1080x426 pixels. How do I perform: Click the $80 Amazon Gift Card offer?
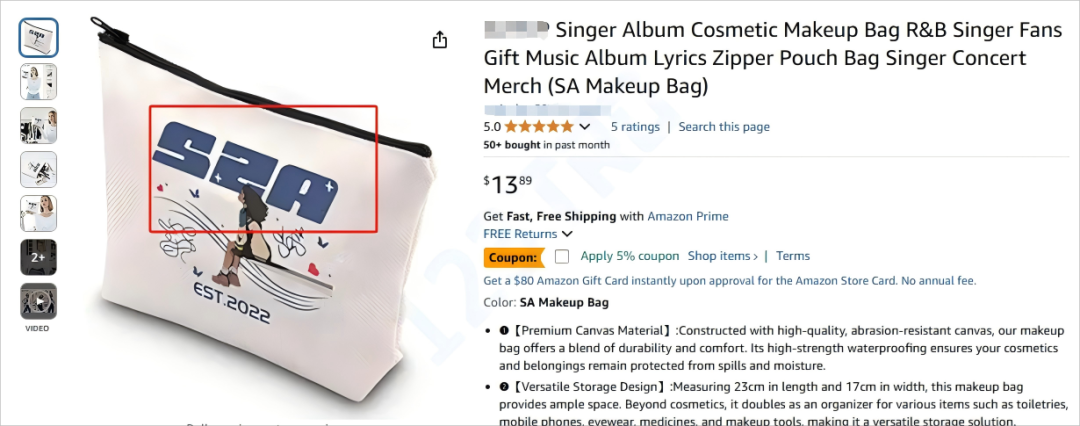[x=729, y=281]
